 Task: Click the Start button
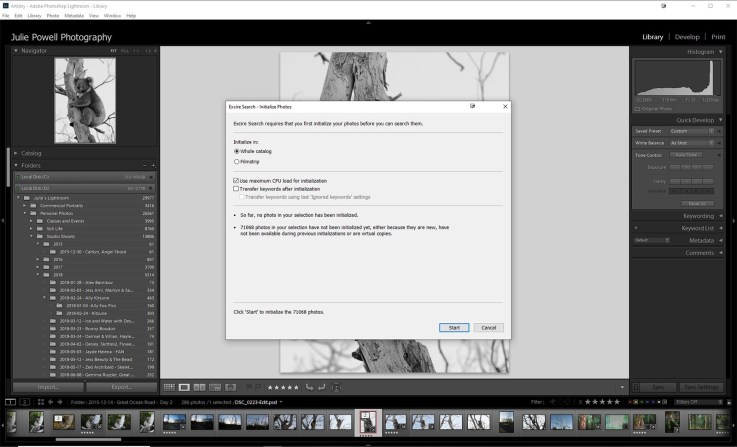click(x=454, y=328)
